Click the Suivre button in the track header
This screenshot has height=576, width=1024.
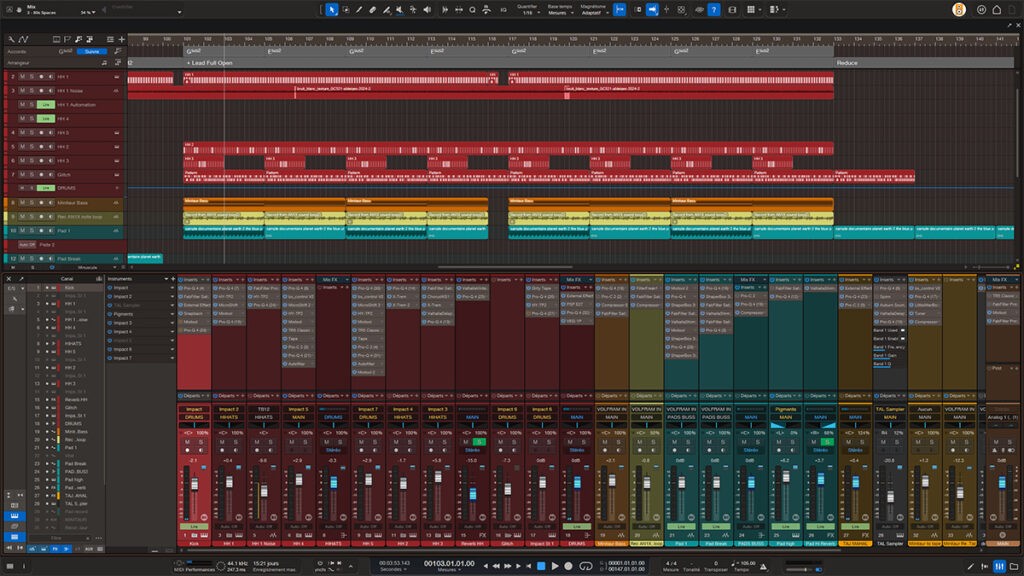coord(91,49)
